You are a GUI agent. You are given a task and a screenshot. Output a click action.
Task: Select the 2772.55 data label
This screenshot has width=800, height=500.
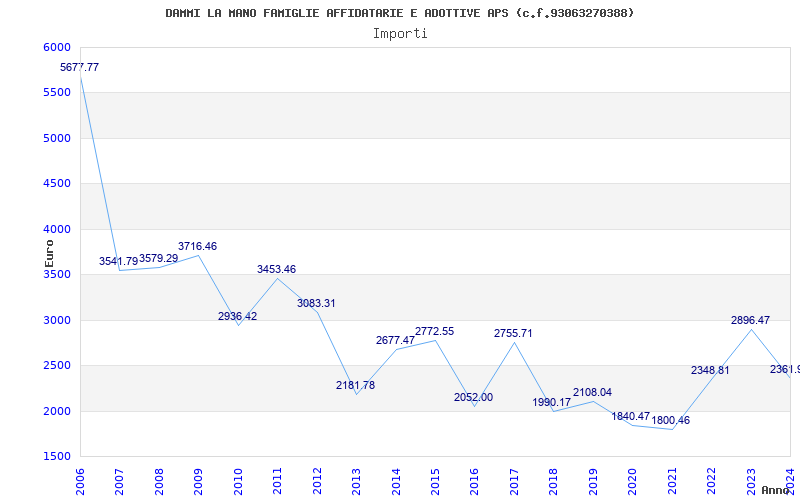435,331
